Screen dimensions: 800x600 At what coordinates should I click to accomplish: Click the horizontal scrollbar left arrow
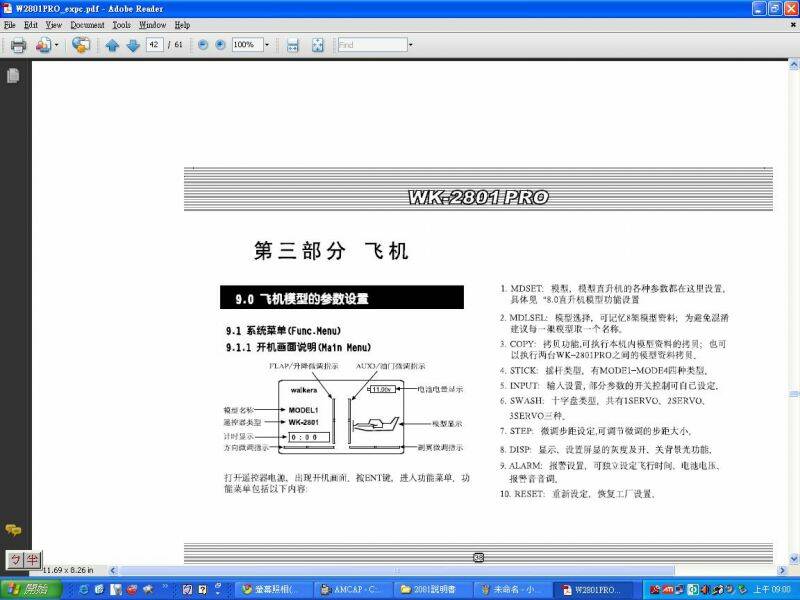click(113, 570)
